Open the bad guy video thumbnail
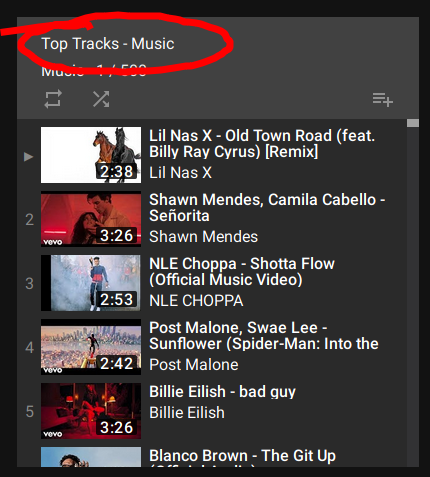The image size is (430, 477). [91, 411]
